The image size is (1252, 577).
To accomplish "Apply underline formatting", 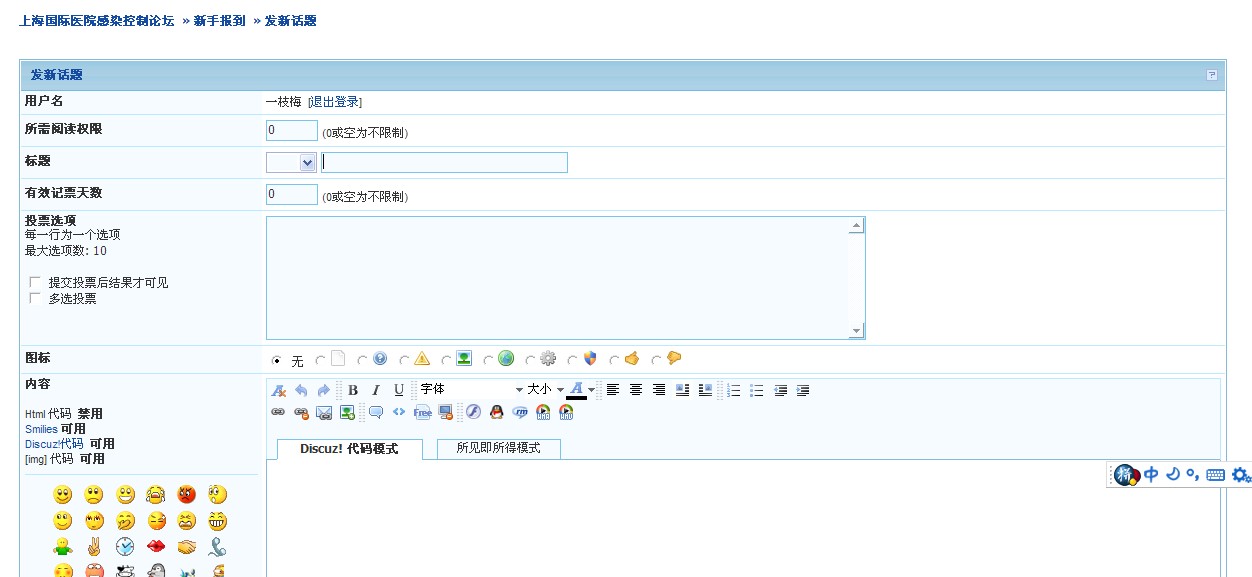I will click(x=399, y=389).
